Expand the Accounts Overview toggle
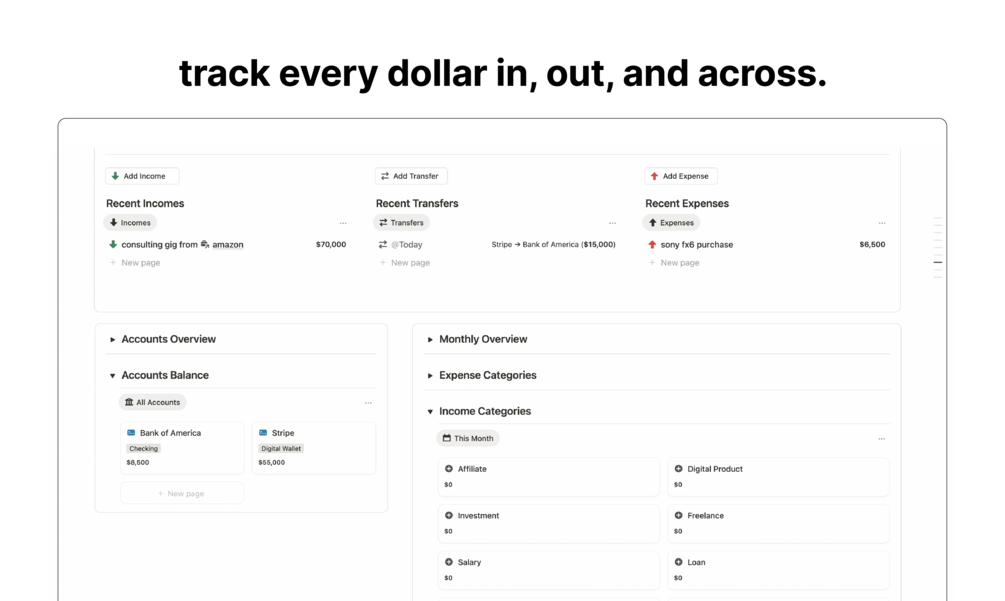This screenshot has width=1005, height=601. (x=113, y=340)
